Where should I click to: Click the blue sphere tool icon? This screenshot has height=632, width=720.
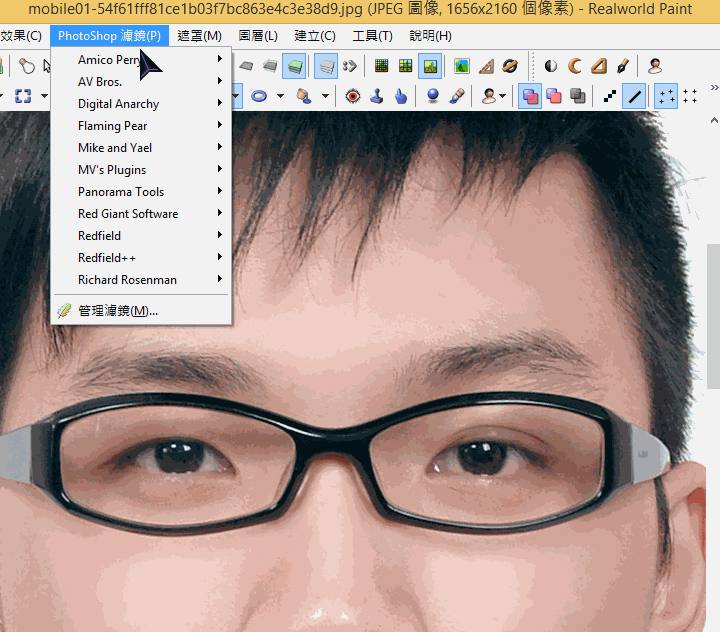tap(432, 96)
